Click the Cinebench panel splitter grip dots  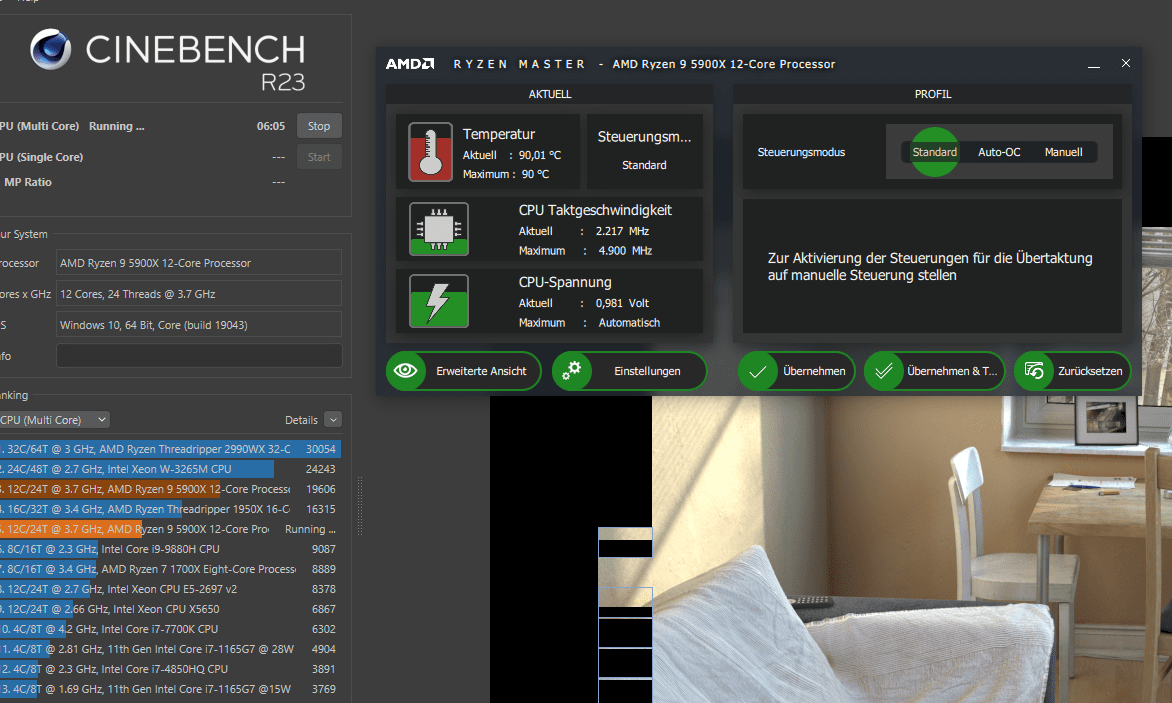[x=360, y=506]
